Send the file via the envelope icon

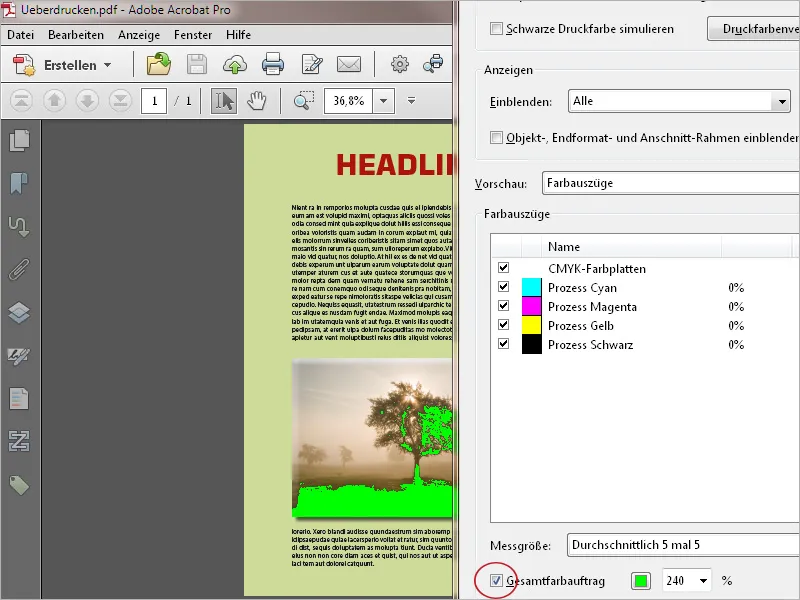pos(349,64)
